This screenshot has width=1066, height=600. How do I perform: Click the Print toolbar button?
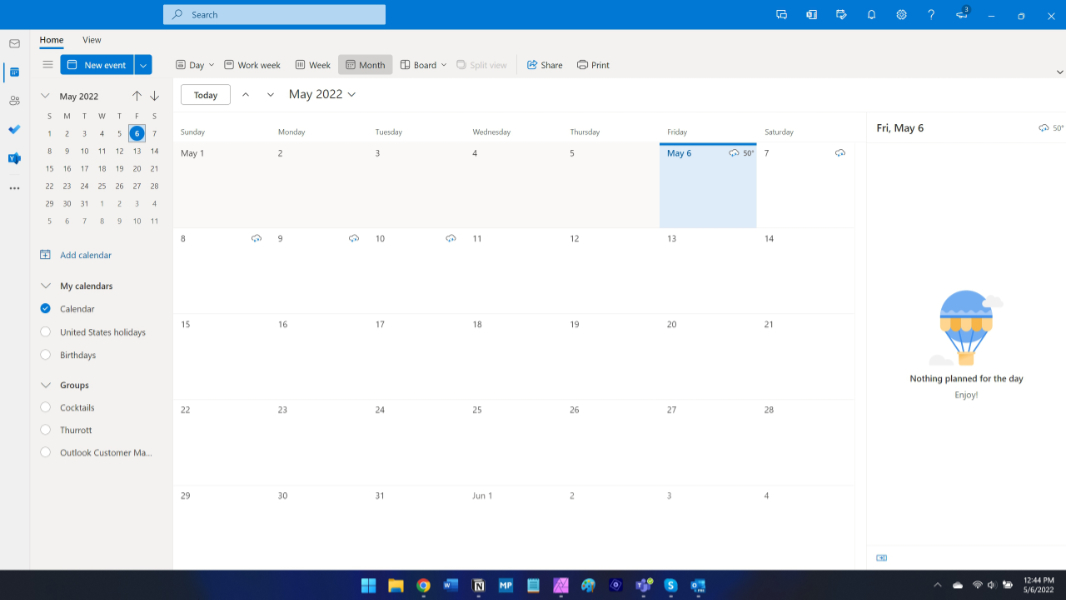(593, 65)
